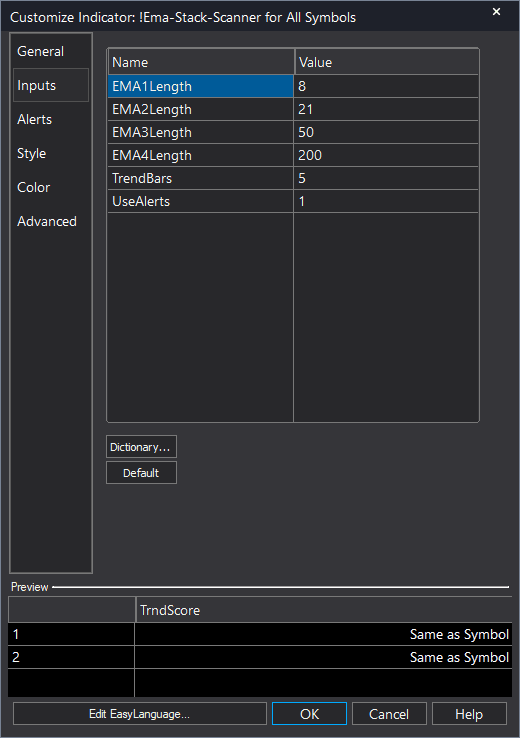Click preview row number 2
The height and width of the screenshot is (738, 520).
pos(72,658)
